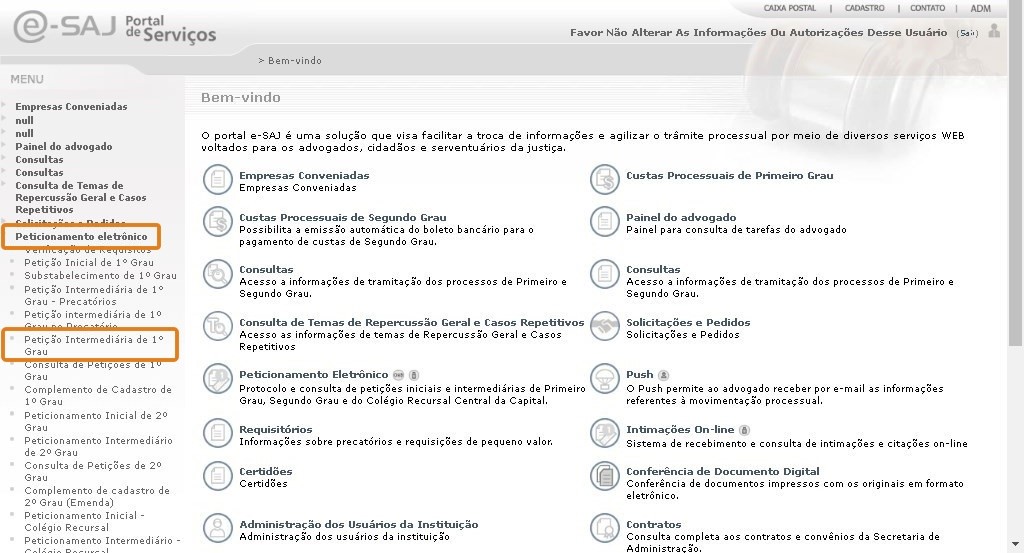Click Peticionamento Eletrônico heading link
The width and height of the screenshot is (1024, 553).
pyautogui.click(x=313, y=375)
